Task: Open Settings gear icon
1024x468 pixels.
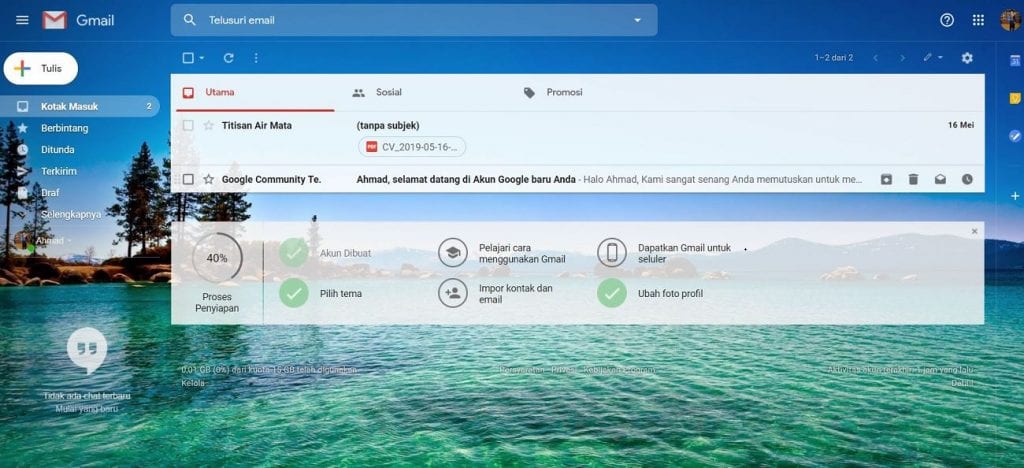Action: [967, 58]
